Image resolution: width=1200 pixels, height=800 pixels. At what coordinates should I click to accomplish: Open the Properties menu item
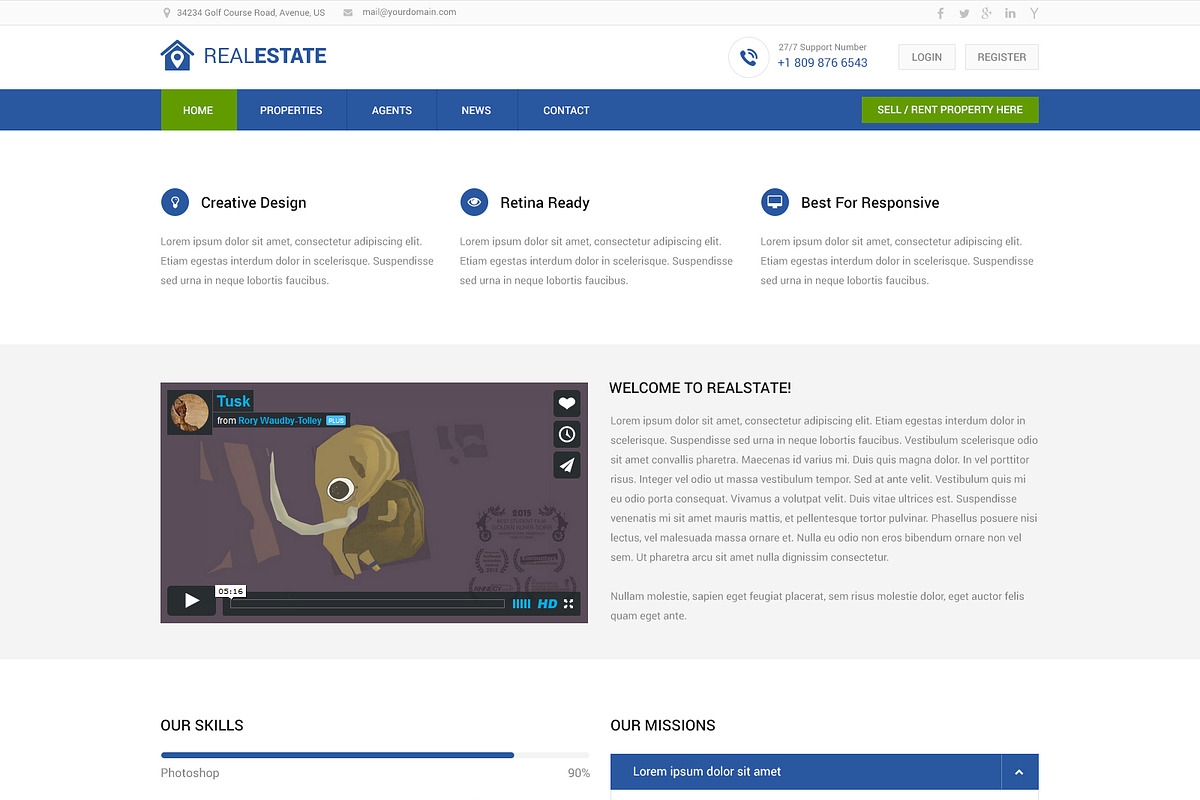(291, 110)
